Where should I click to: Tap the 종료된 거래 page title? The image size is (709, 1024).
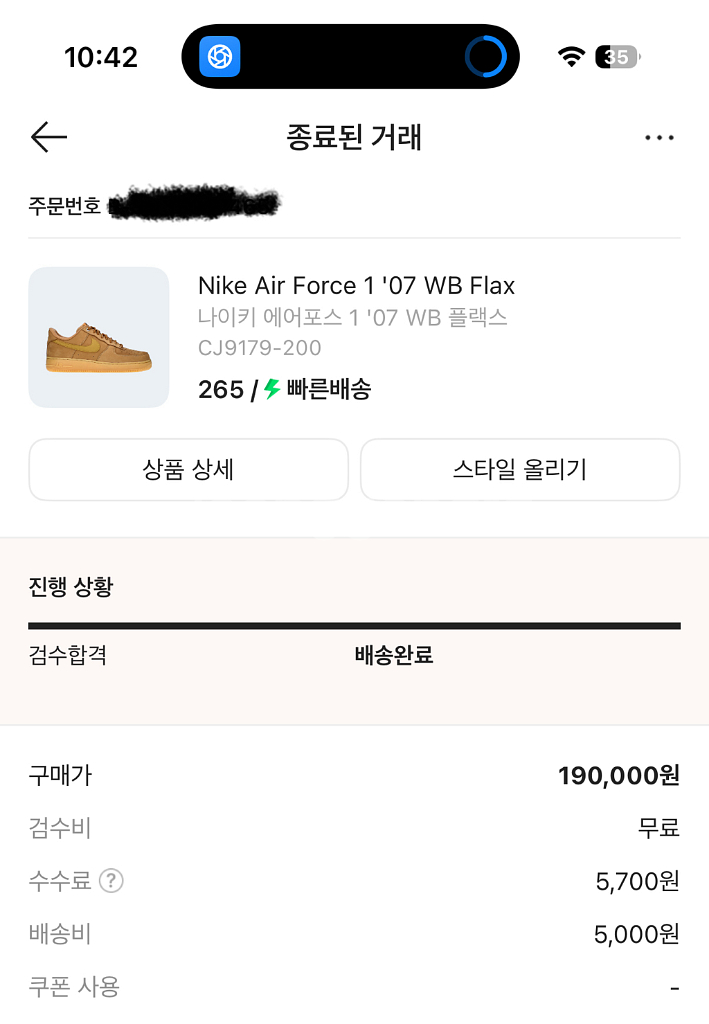(354, 137)
